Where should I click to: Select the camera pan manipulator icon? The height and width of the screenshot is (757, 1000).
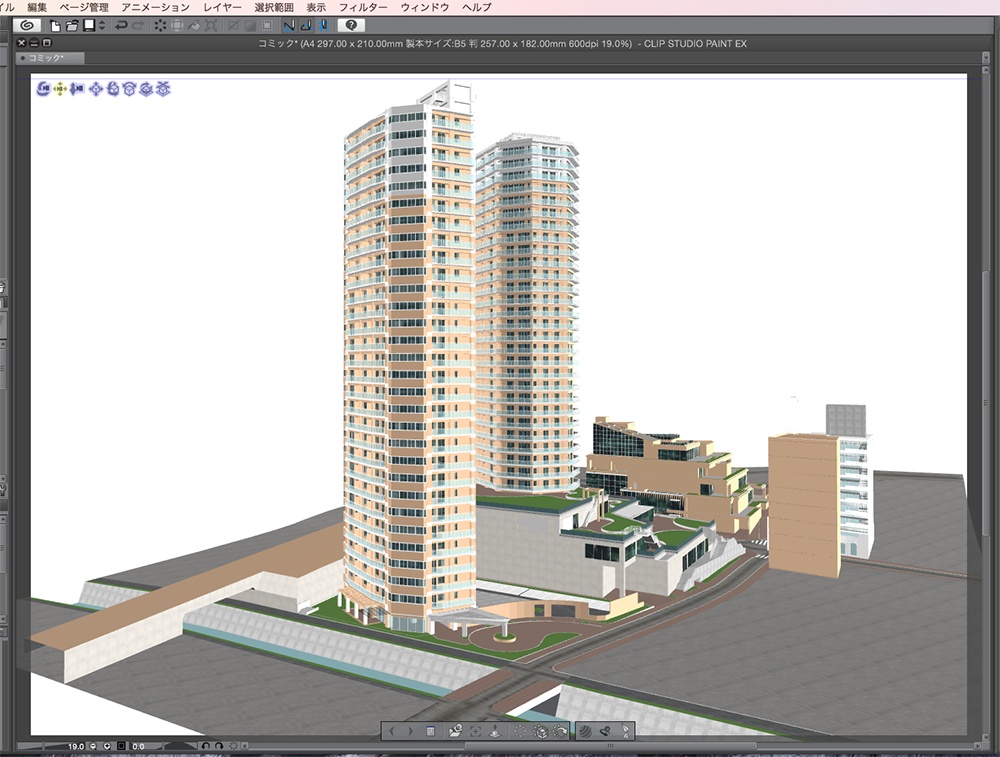[x=61, y=89]
